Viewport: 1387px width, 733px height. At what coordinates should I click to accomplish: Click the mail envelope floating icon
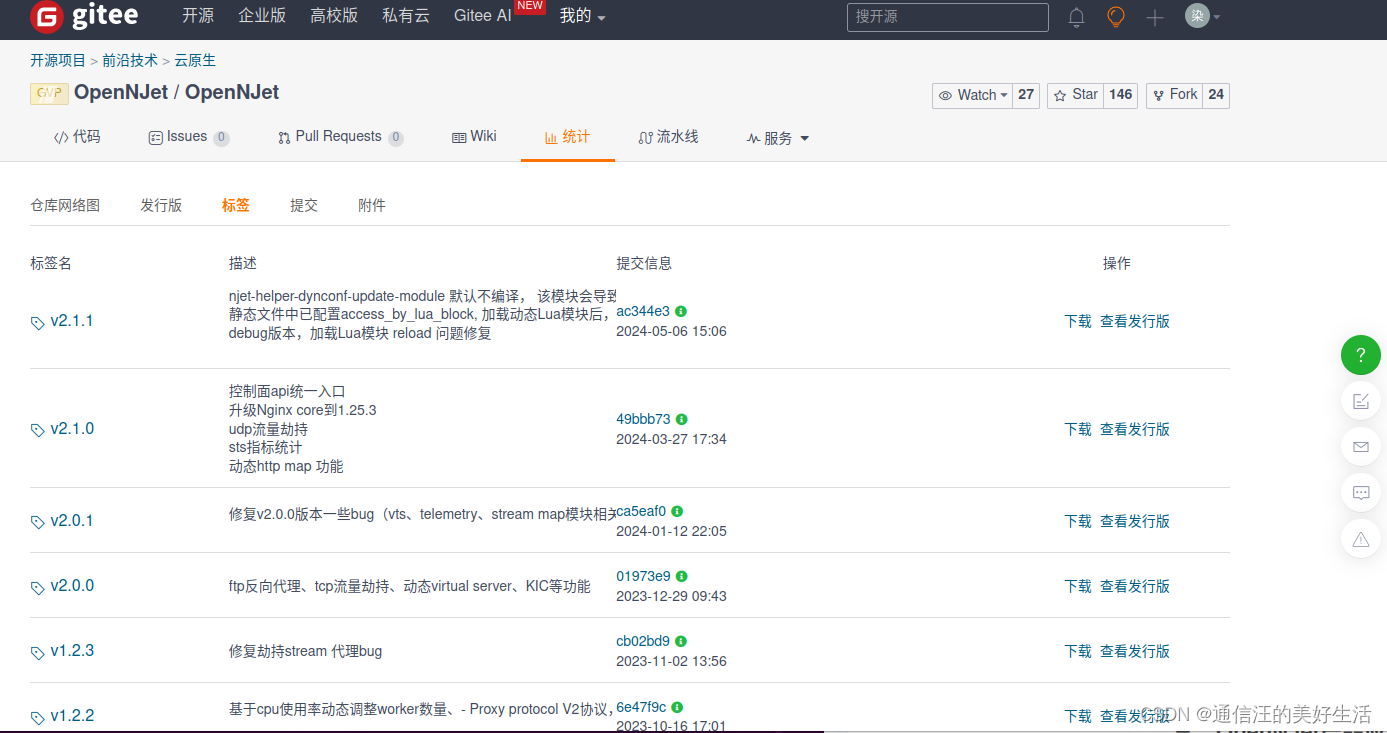1360,447
